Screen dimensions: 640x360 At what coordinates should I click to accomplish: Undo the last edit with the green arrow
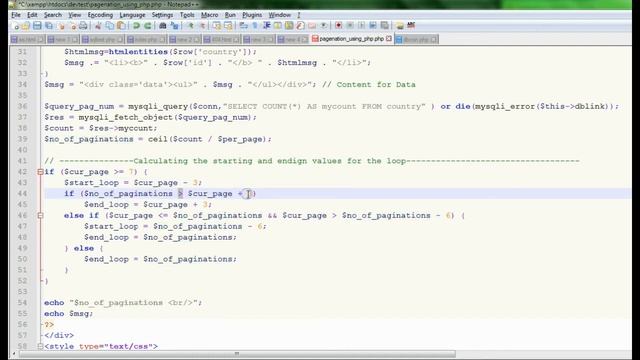pyautogui.click(x=136, y=26)
